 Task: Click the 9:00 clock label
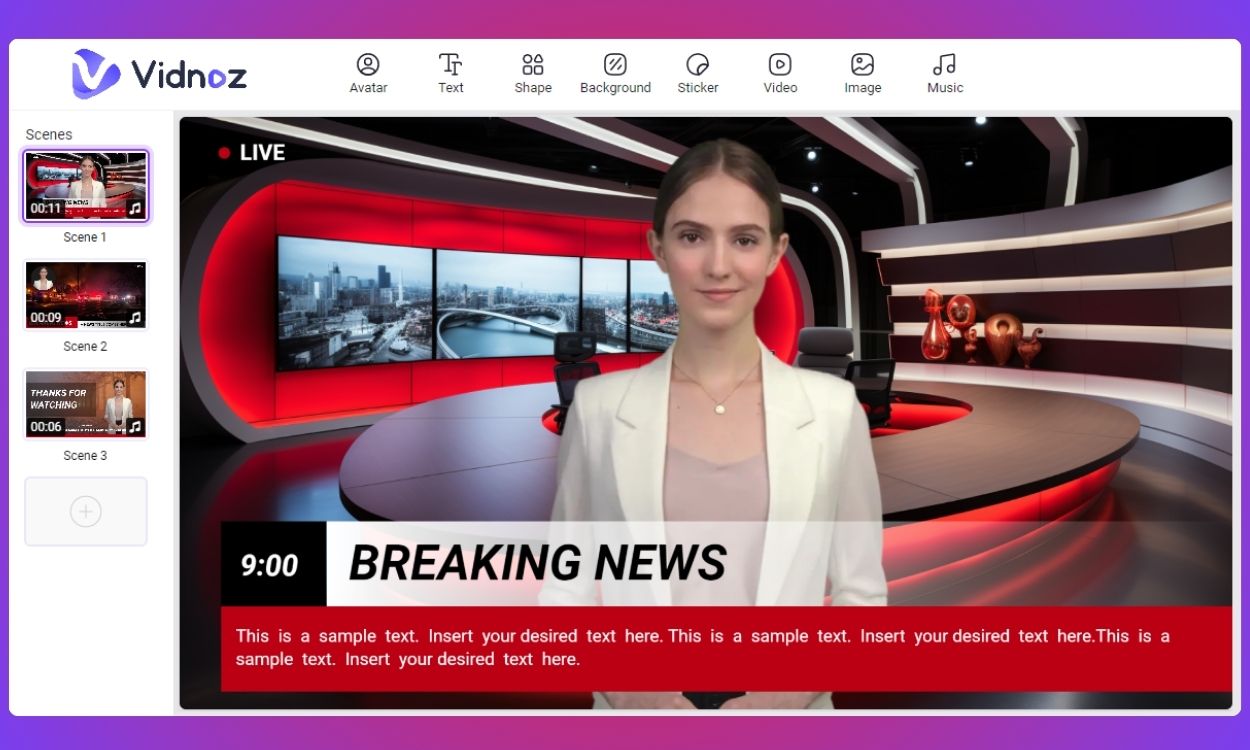269,565
